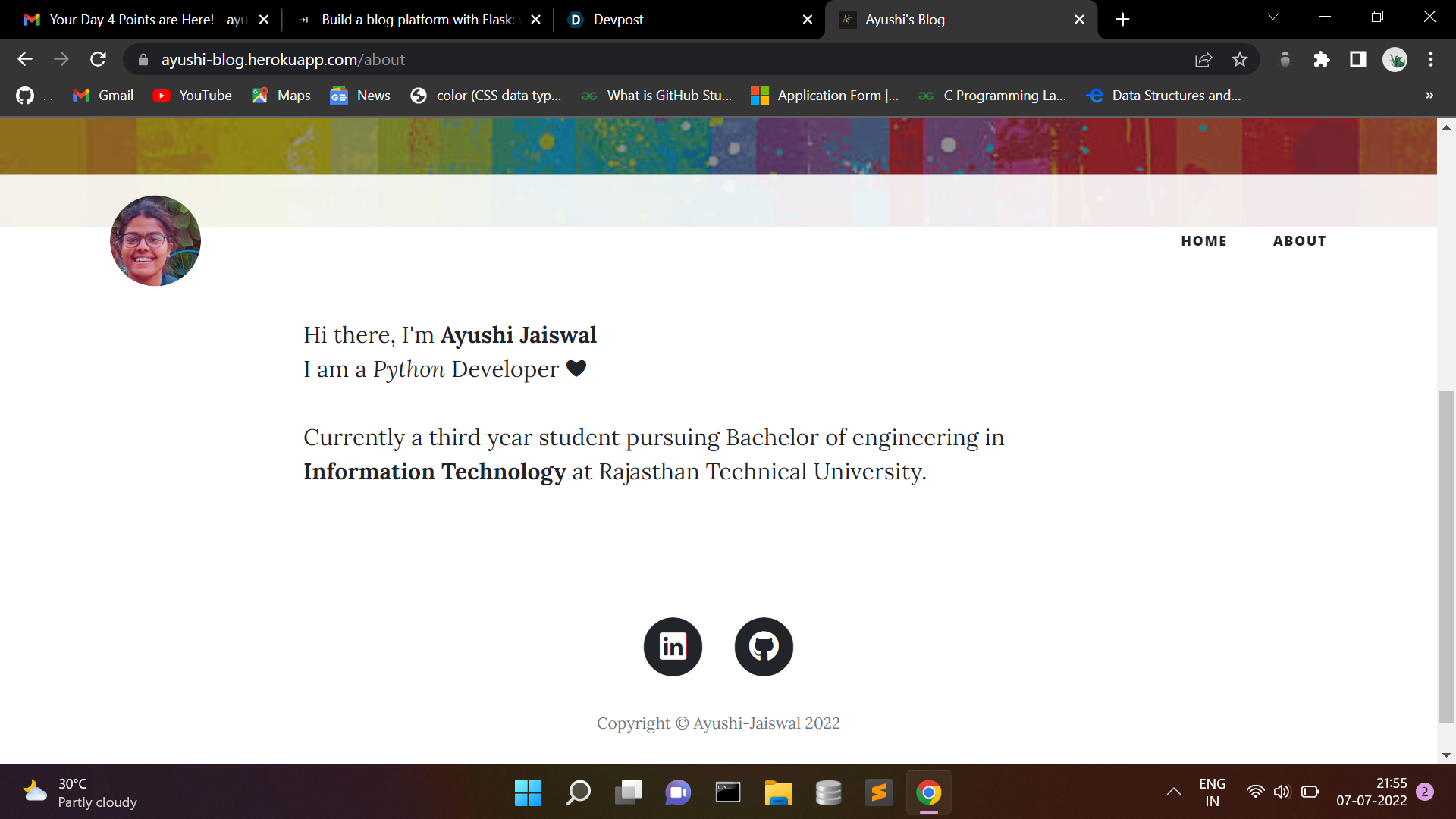Toggle the browser side panel
1456x819 pixels.
[x=1358, y=60]
